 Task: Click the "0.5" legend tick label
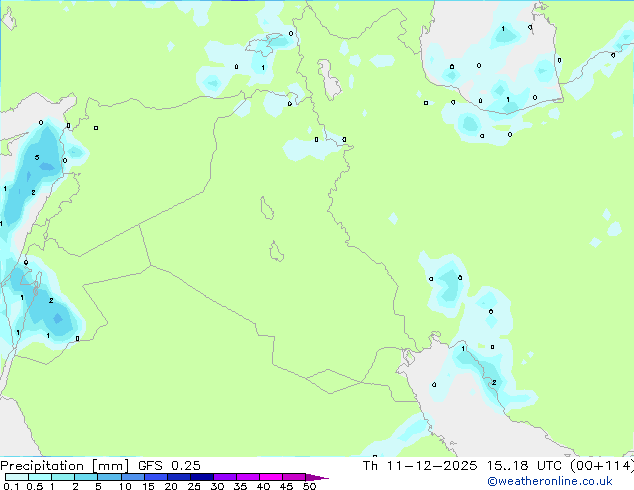pyautogui.click(x=35, y=486)
